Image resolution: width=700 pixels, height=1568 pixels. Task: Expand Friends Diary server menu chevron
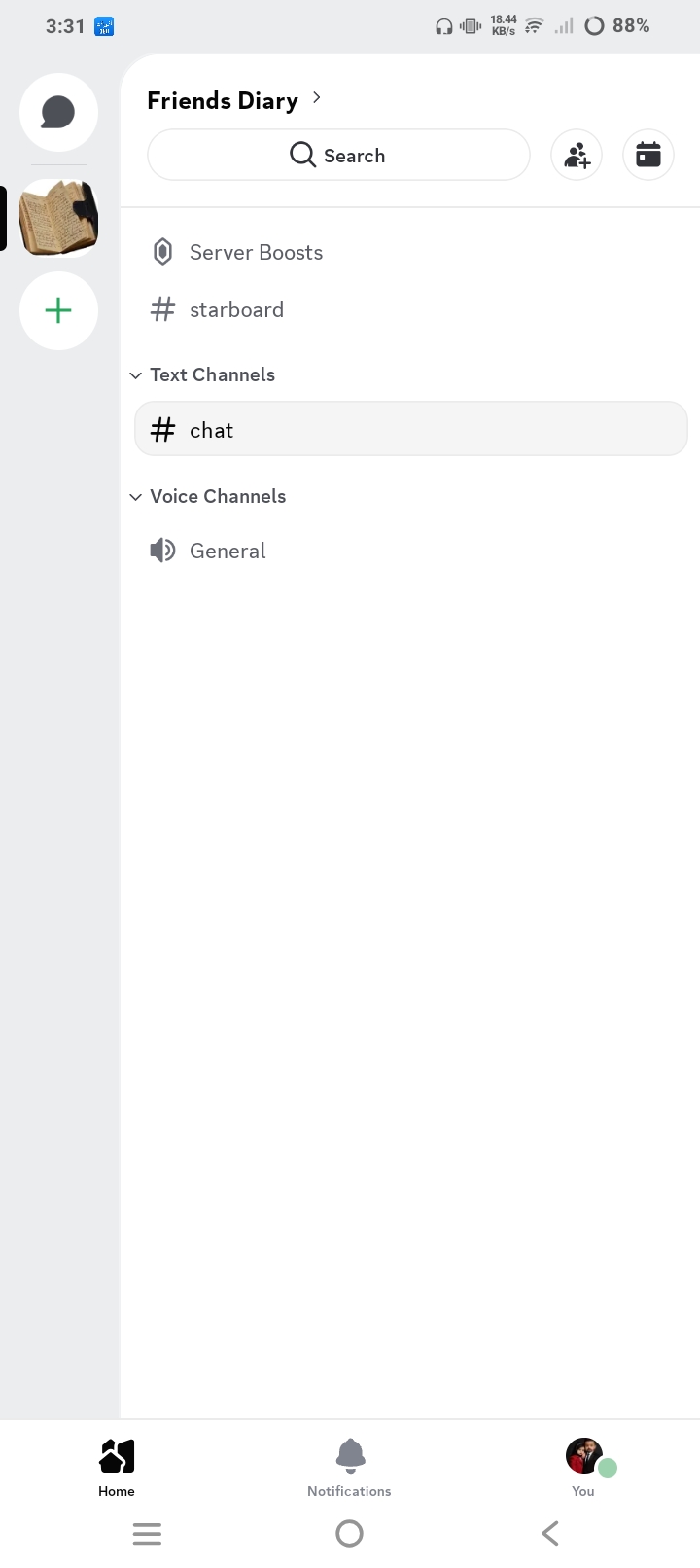317,97
